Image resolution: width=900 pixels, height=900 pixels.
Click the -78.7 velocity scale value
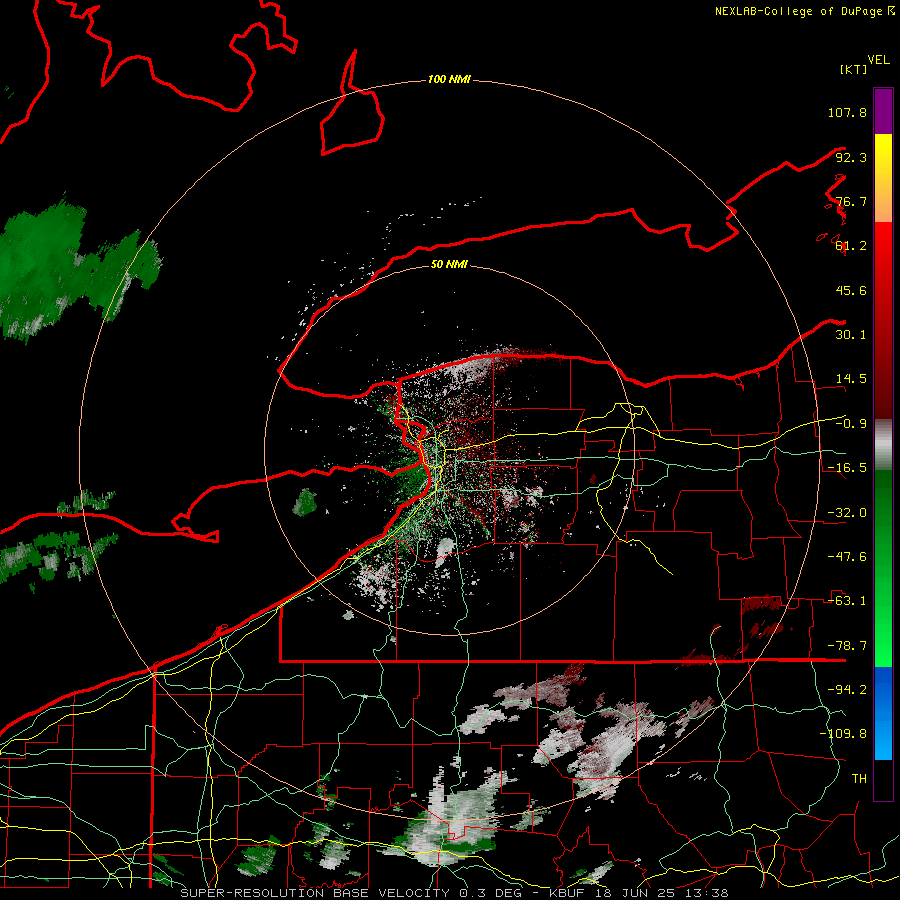(x=847, y=646)
